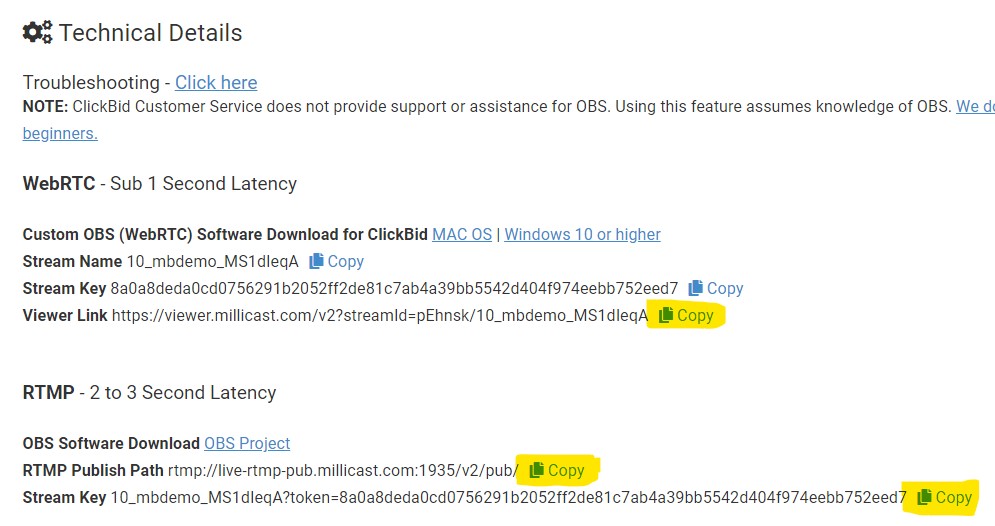The height and width of the screenshot is (526, 995).
Task: Click the WebRTC section heading
Action: point(160,184)
